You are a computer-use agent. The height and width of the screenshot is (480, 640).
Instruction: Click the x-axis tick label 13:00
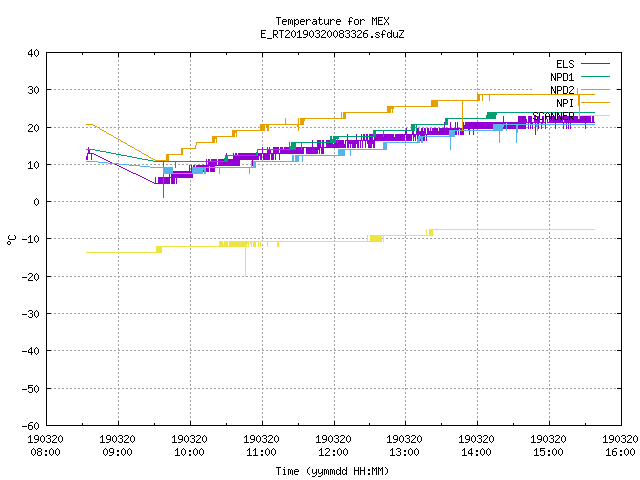click(x=404, y=452)
